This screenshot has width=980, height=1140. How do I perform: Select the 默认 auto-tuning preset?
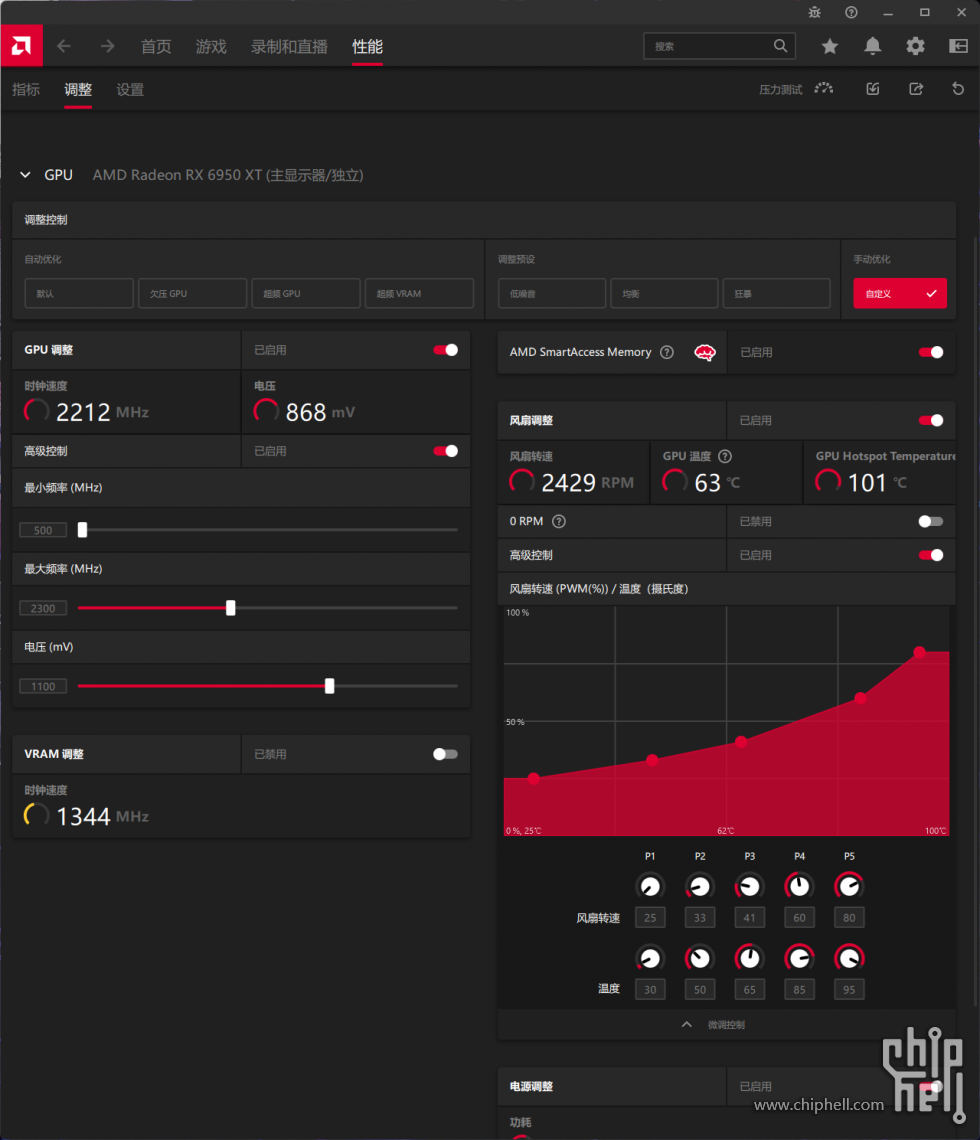click(x=79, y=294)
